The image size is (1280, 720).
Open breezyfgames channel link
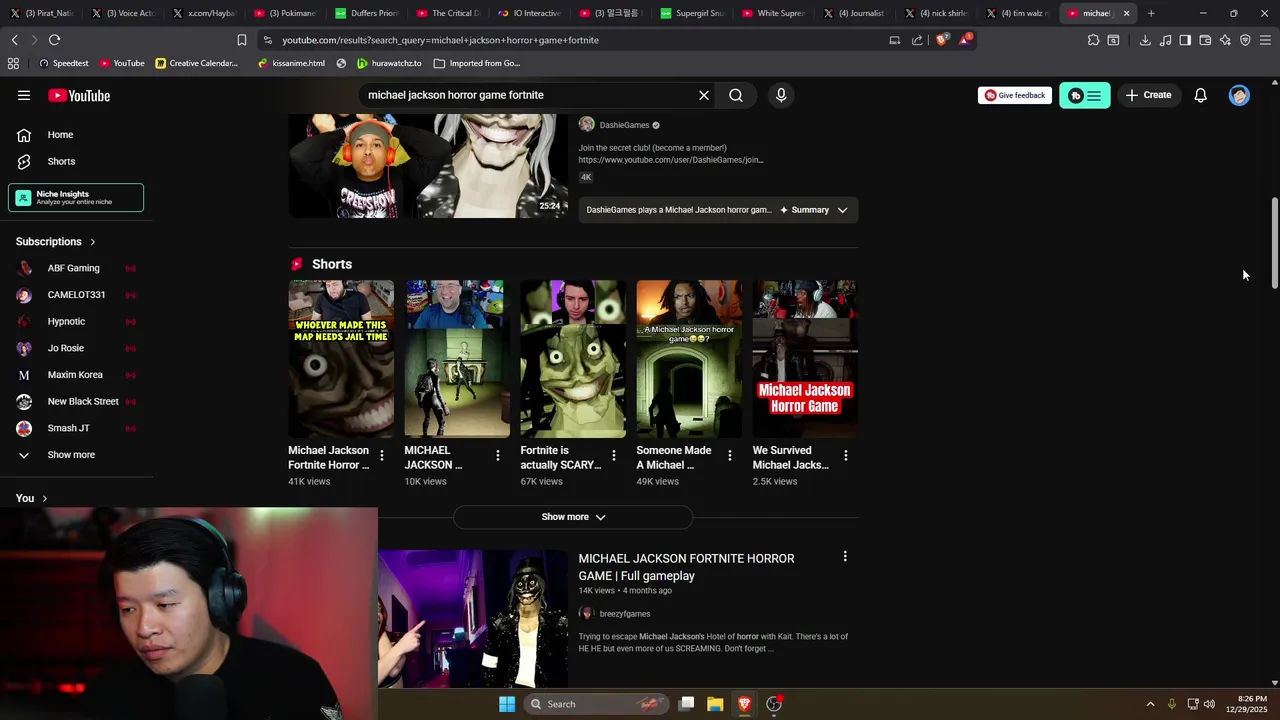[624, 614]
